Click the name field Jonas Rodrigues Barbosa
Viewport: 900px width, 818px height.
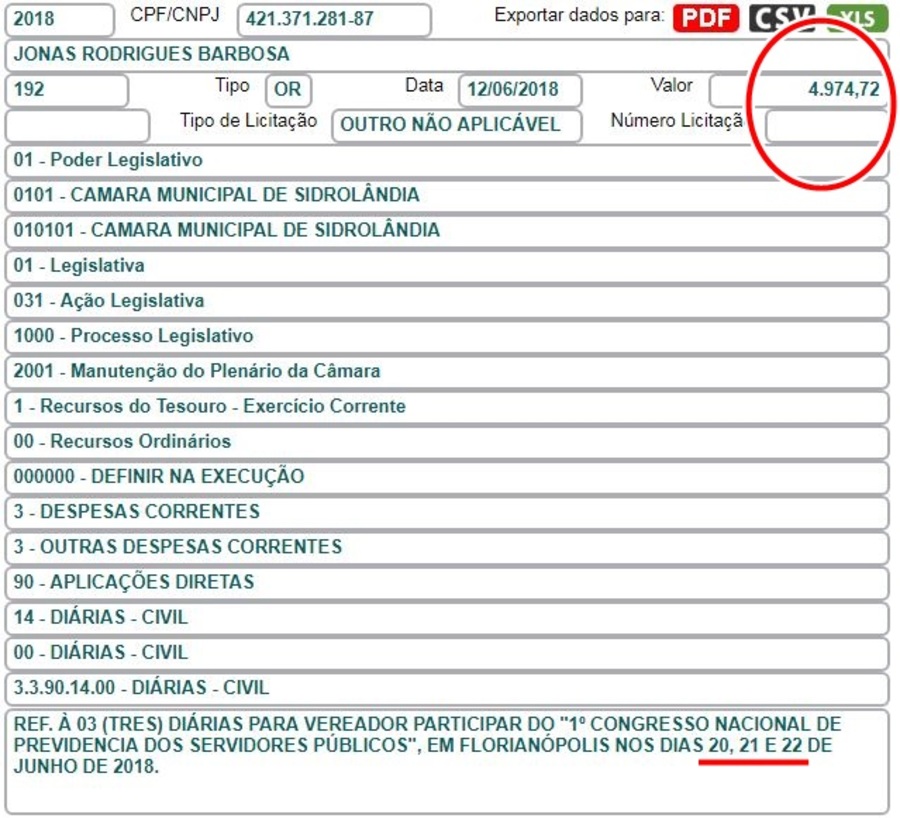tap(445, 54)
